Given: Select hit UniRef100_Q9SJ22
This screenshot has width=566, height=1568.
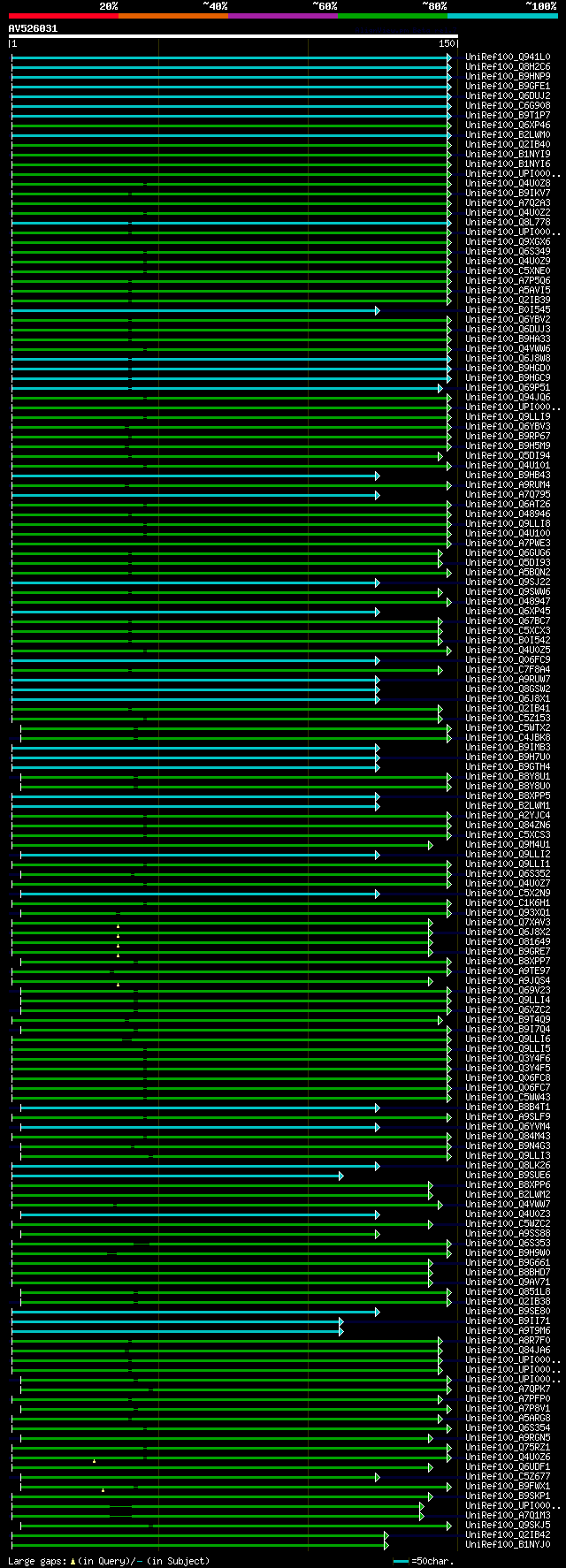Looking at the screenshot, I should 508,582.
